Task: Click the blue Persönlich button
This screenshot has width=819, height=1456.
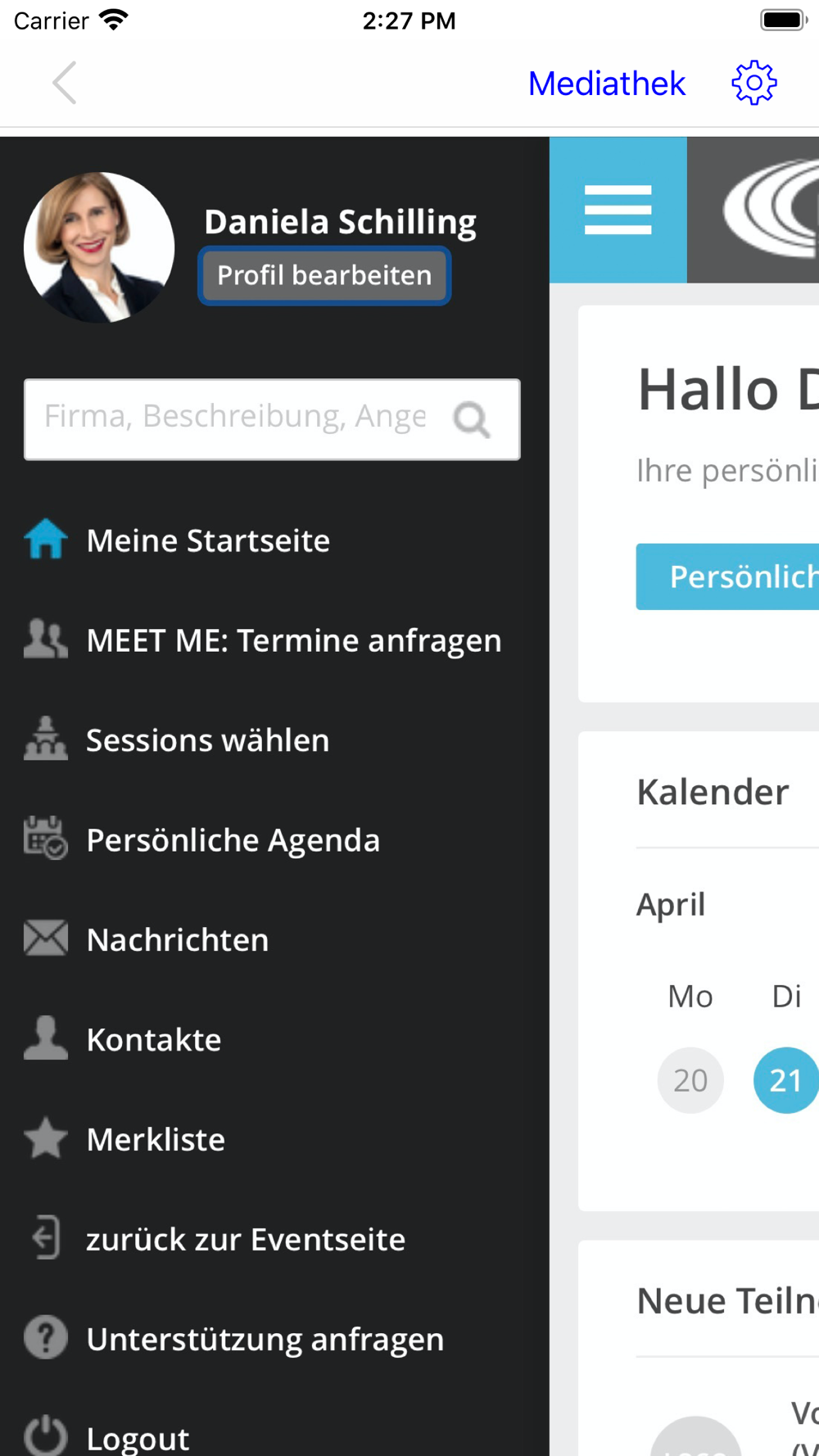Action: point(729,577)
